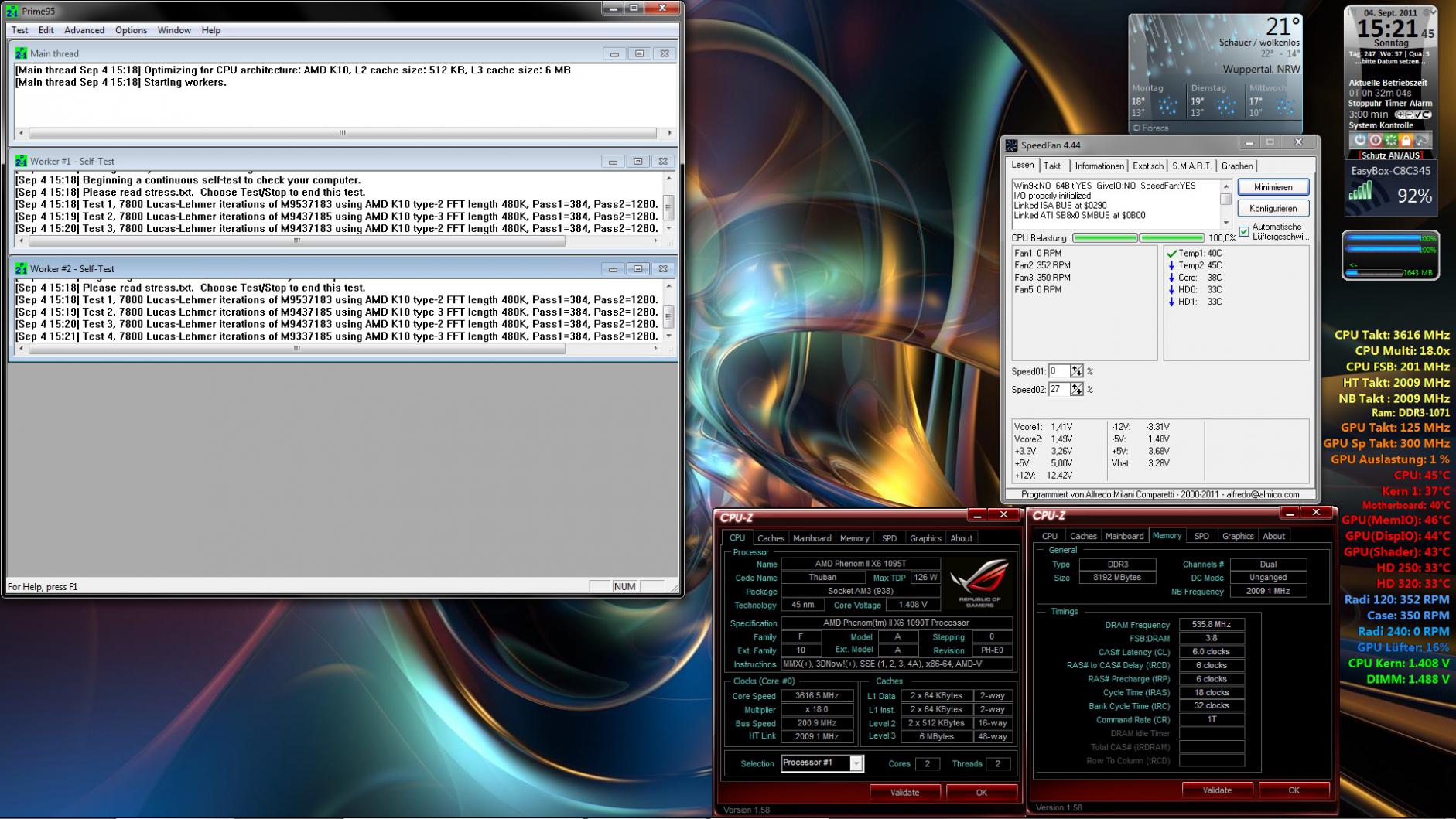Click the Main thread window icon
Viewport: 1456px width, 819px height.
tap(21, 53)
